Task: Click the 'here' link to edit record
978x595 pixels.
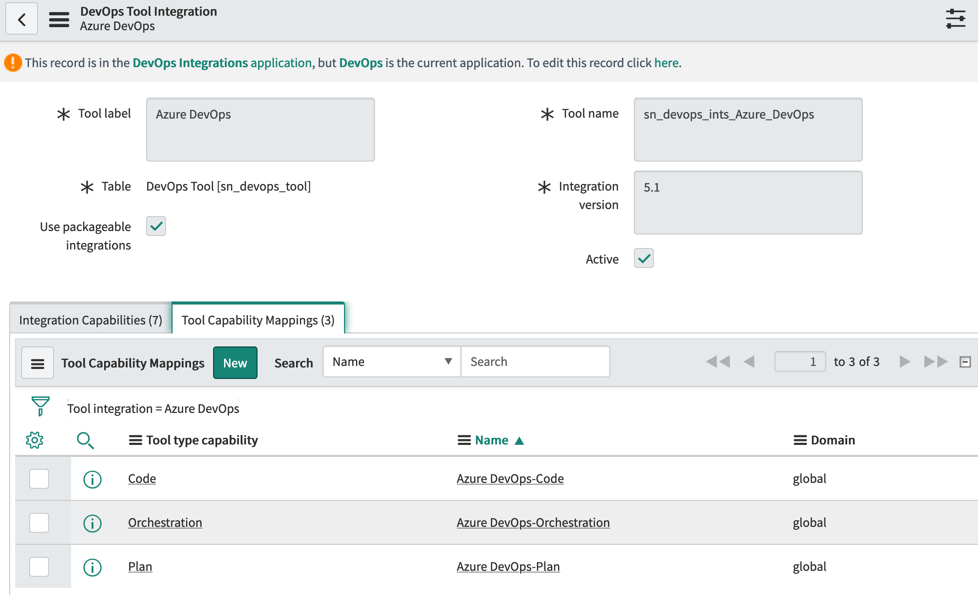Action: tap(666, 63)
